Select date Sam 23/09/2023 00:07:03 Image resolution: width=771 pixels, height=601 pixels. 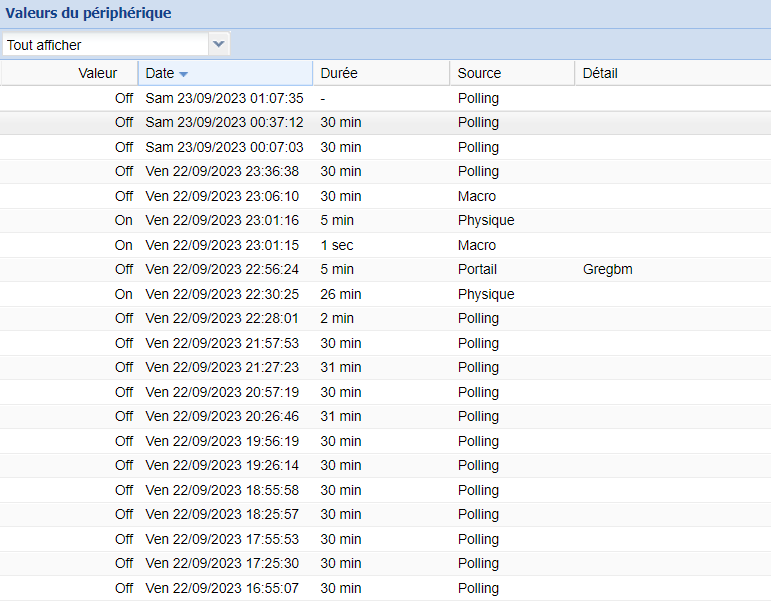224,147
